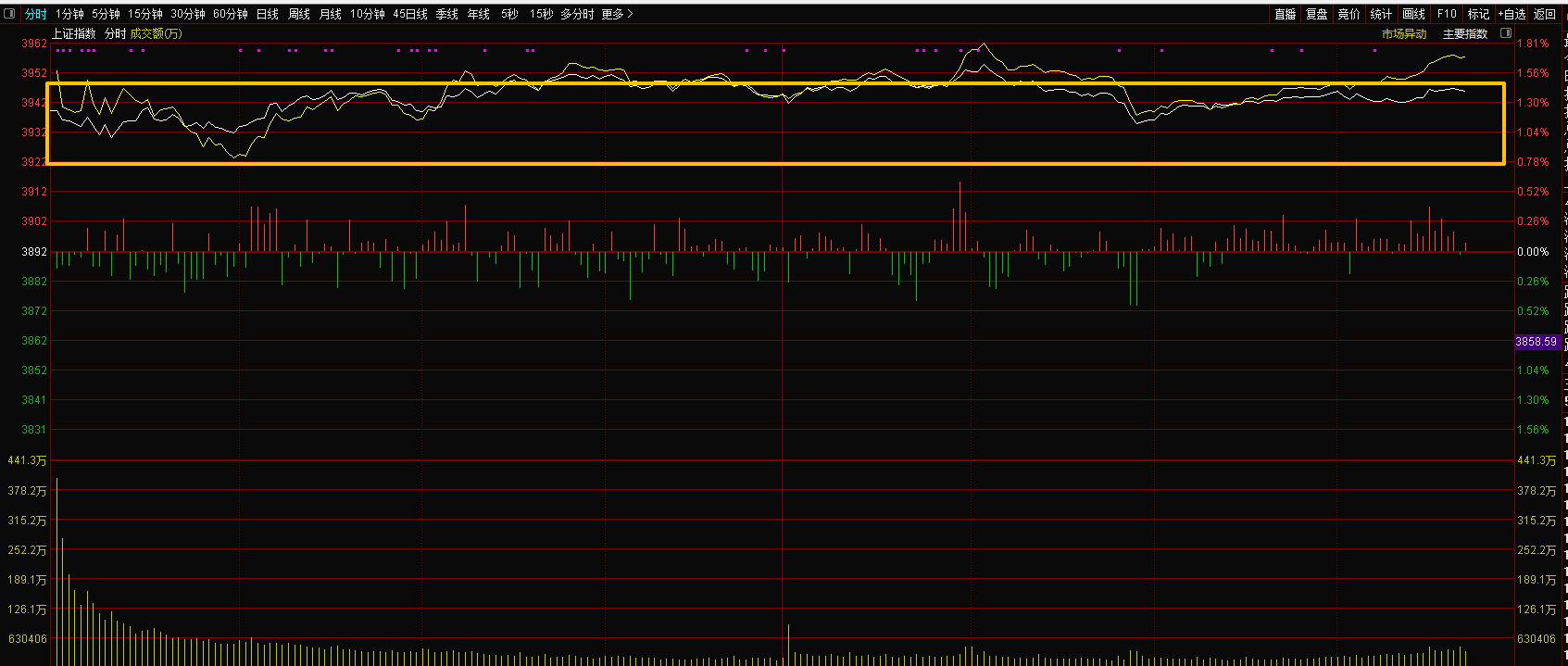Expand the 更多 periods list

[617, 14]
